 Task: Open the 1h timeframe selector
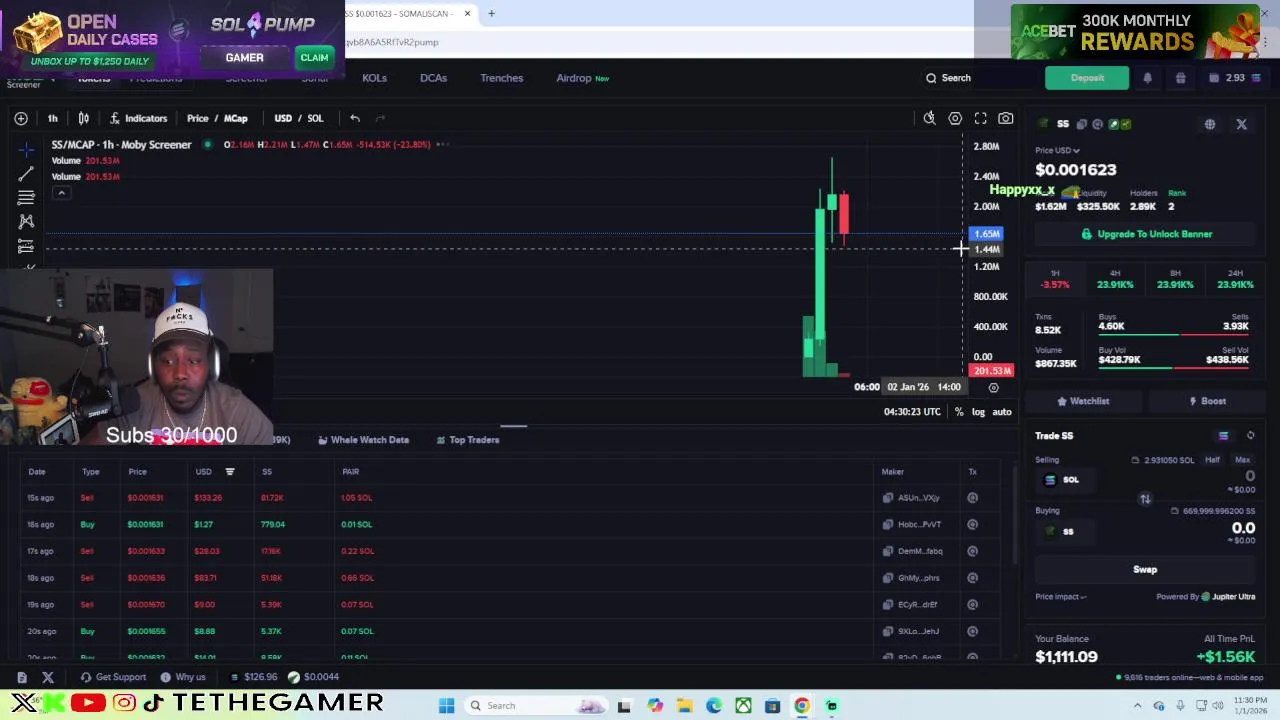53,118
